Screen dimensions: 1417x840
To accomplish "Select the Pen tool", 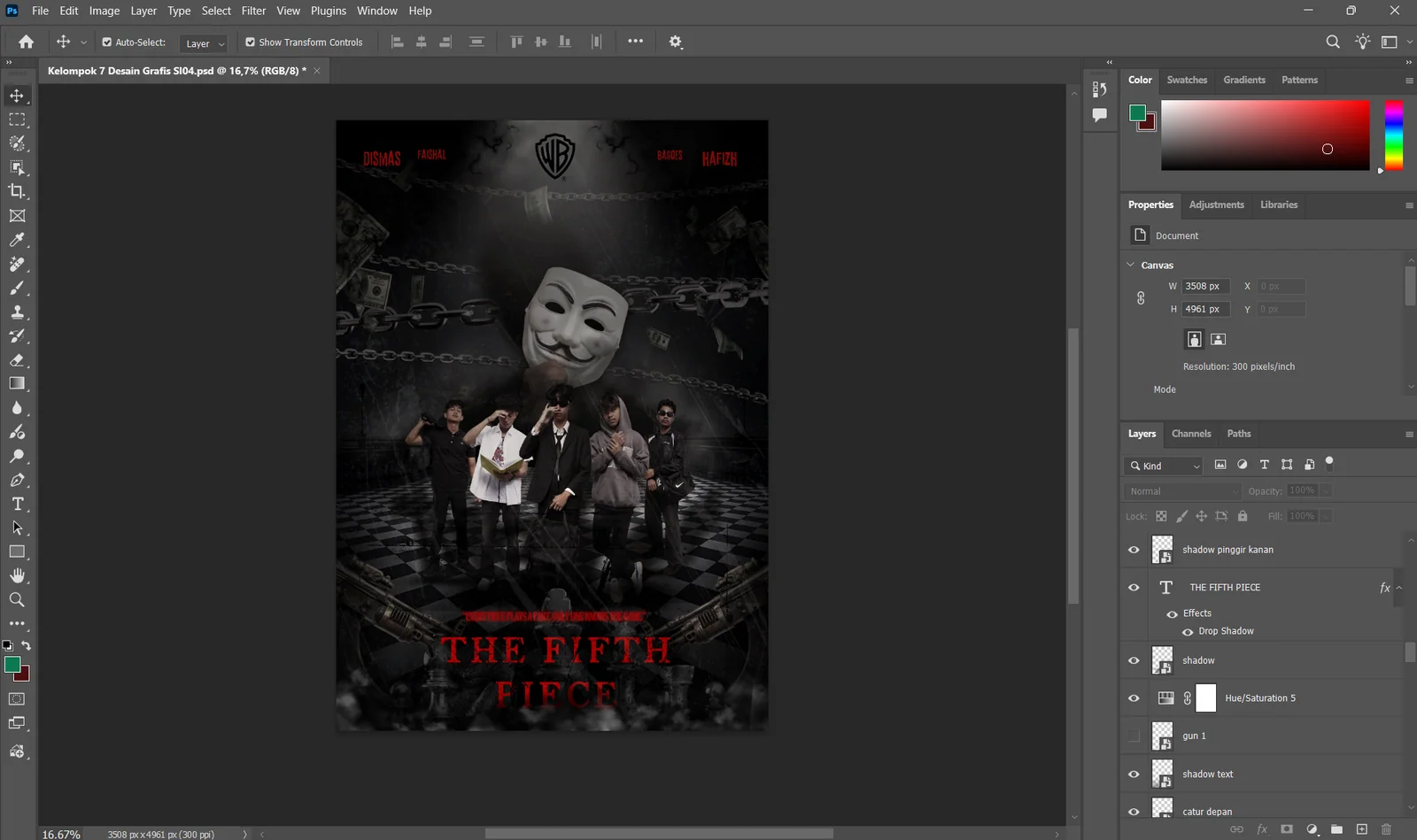I will pos(17,480).
